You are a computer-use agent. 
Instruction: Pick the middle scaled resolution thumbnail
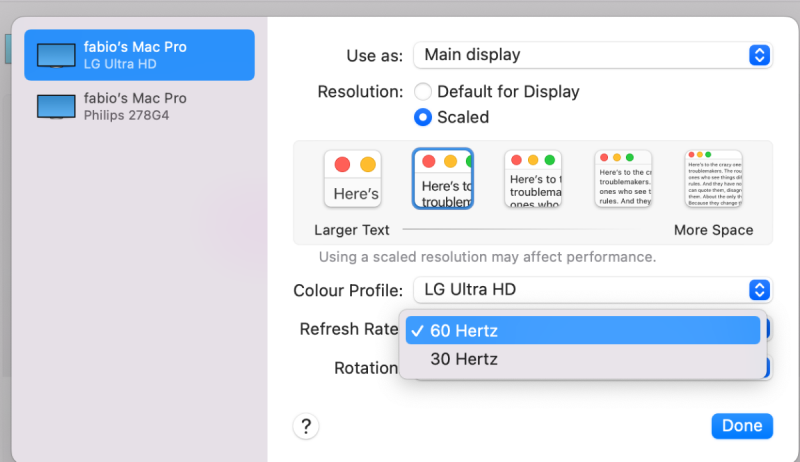point(532,179)
